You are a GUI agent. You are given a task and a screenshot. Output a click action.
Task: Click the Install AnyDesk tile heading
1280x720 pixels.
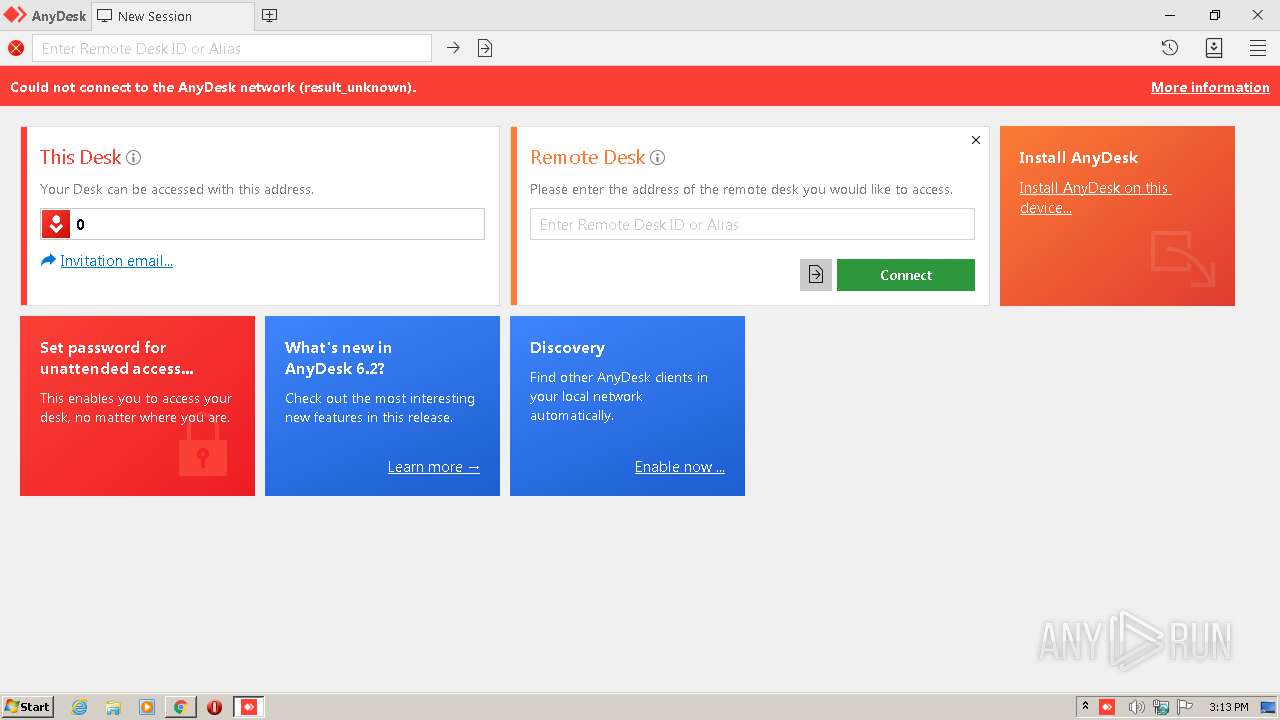[1078, 157]
